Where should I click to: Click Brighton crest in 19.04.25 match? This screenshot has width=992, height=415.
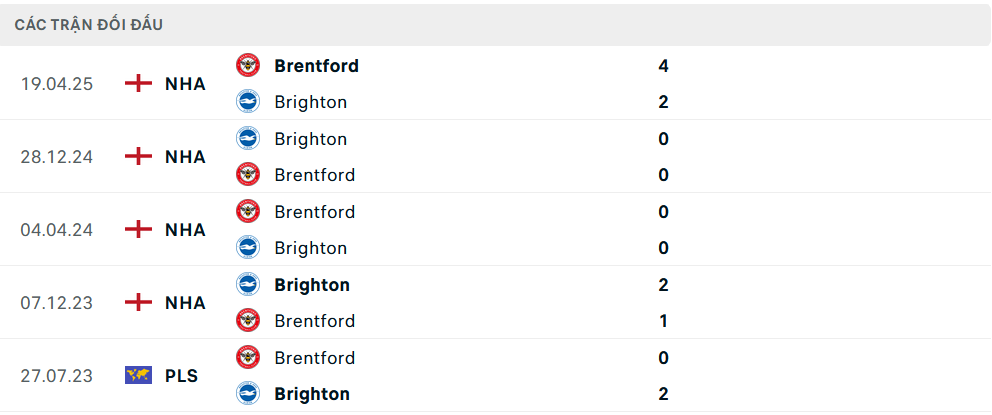pos(247,102)
